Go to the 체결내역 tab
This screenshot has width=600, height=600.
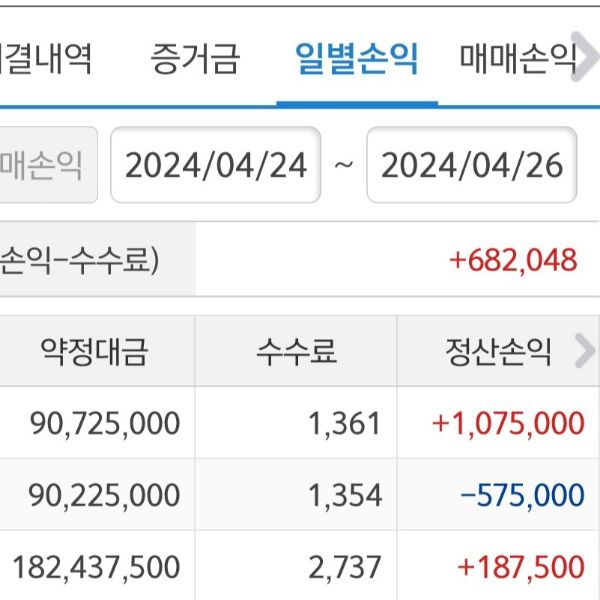[x=45, y=58]
